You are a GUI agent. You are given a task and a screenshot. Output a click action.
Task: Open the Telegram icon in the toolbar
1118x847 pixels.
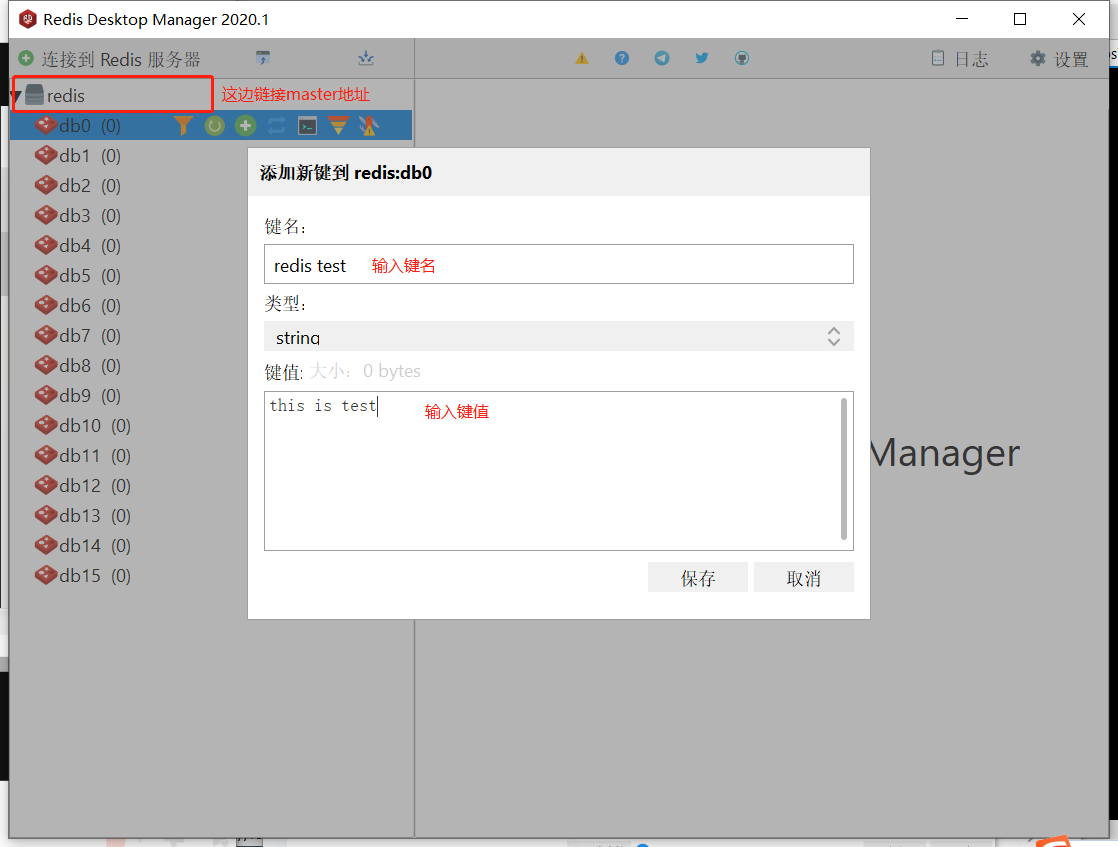662,58
